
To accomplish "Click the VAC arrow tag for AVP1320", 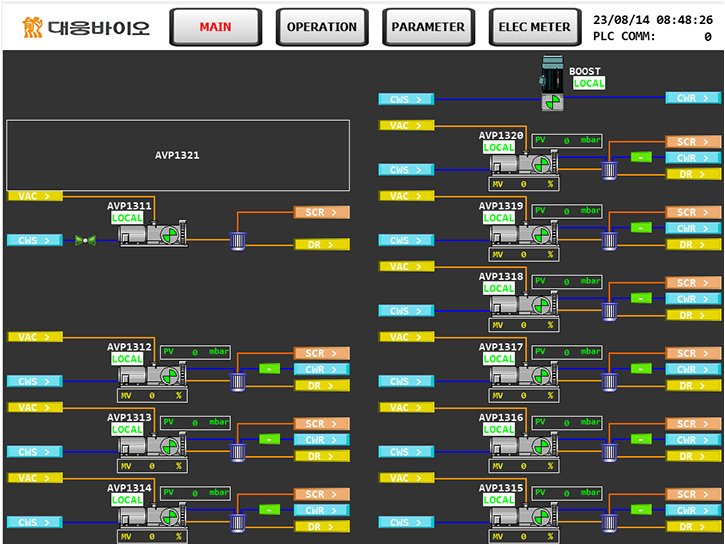I will tap(406, 126).
